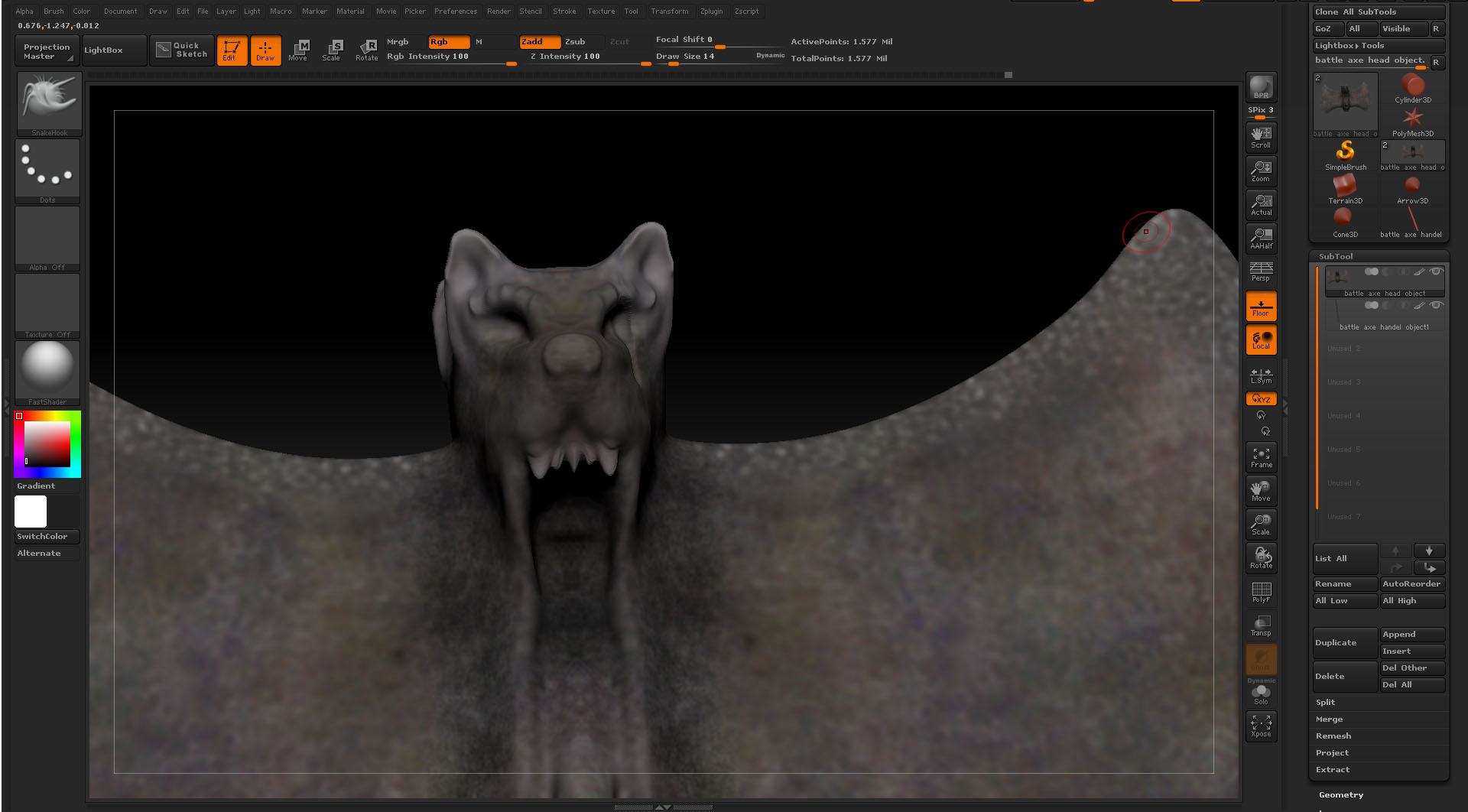Select the Cone3D tool

pyautogui.click(x=1345, y=223)
